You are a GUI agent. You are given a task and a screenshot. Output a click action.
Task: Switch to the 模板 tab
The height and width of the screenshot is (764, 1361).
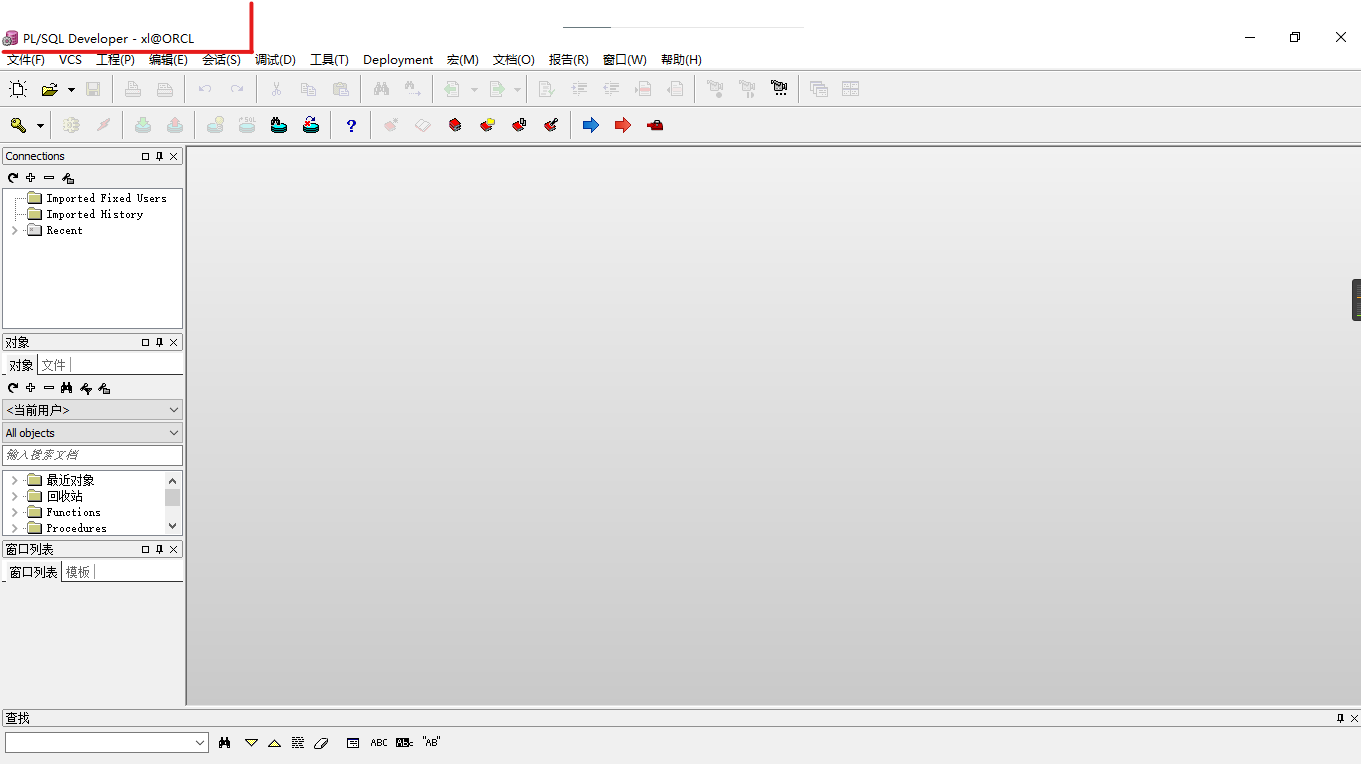point(78,572)
